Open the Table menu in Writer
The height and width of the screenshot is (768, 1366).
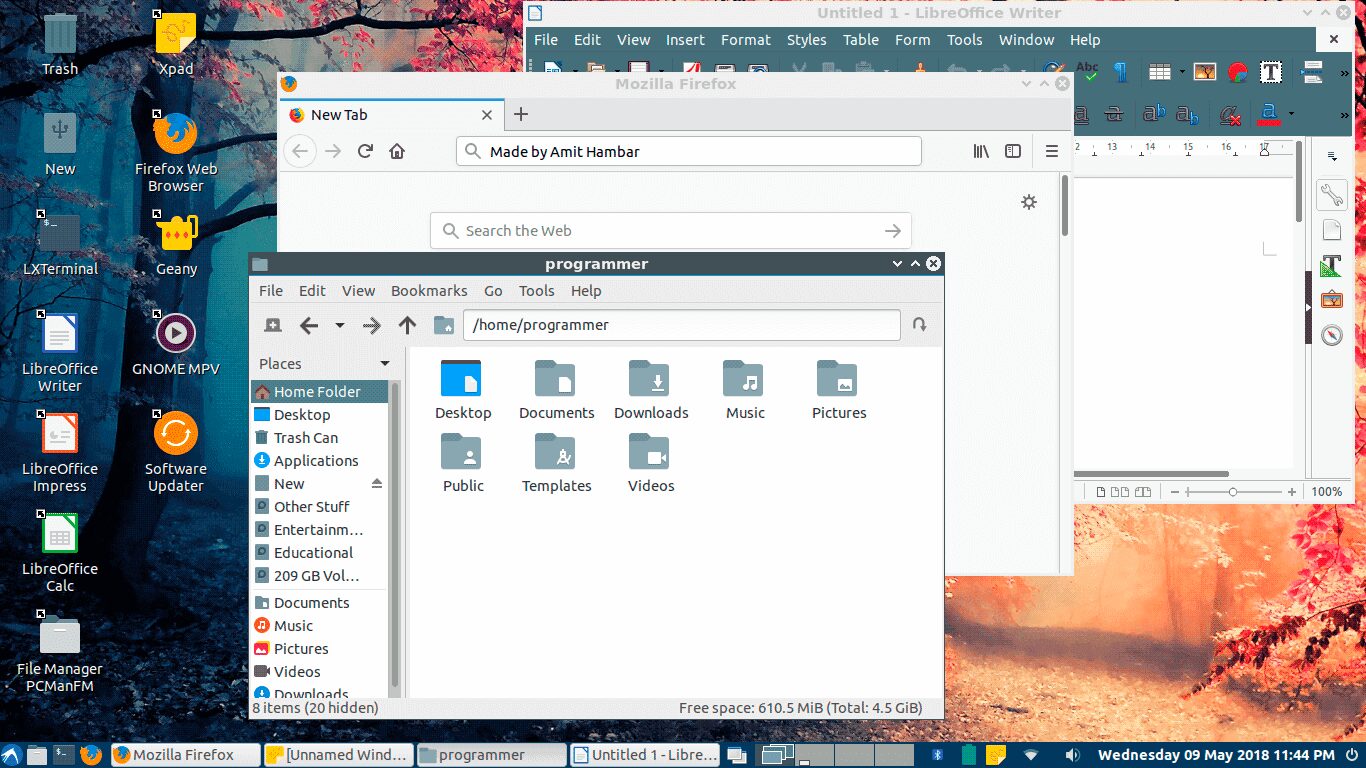point(860,40)
